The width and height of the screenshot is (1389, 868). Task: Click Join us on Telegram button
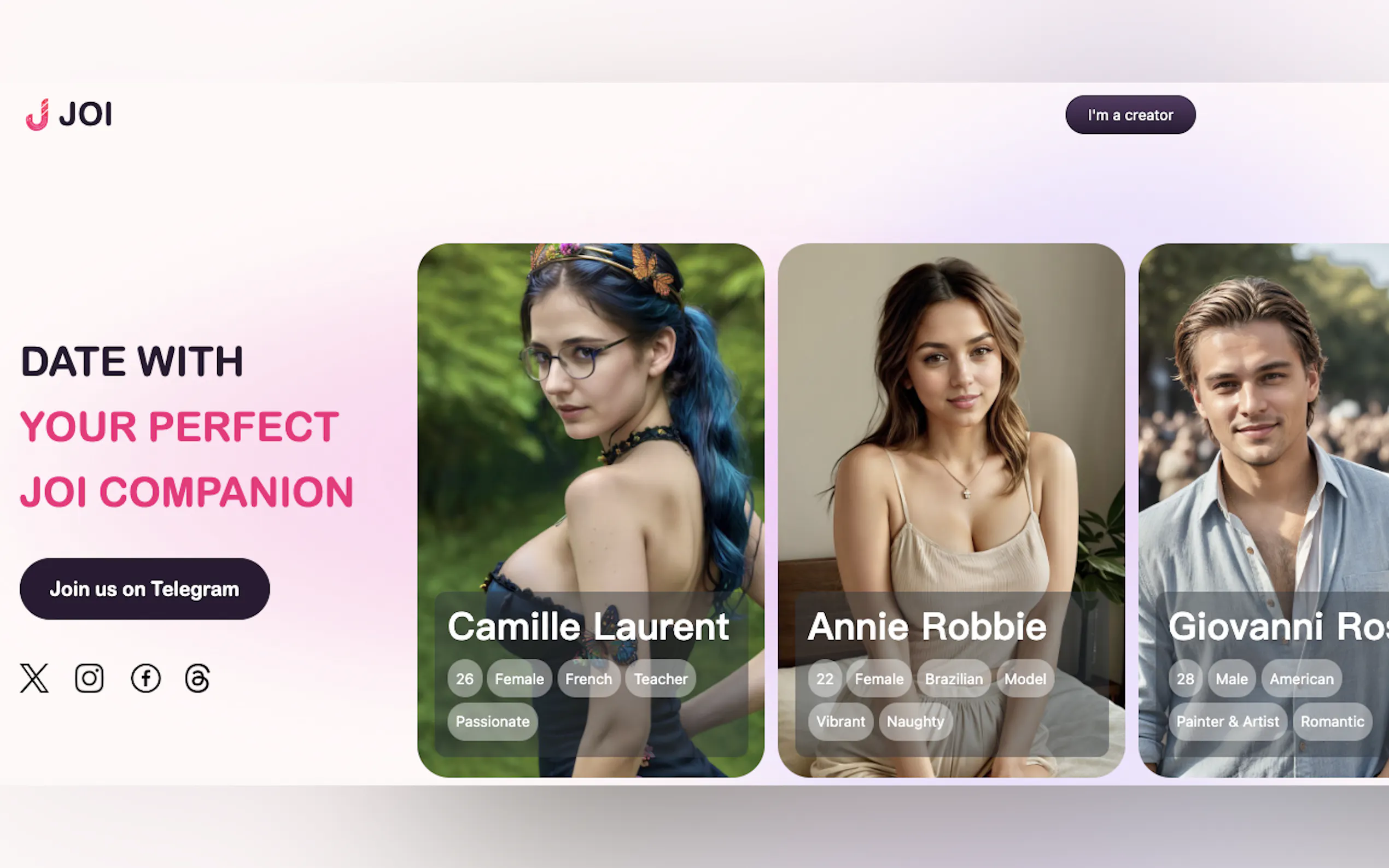click(145, 589)
